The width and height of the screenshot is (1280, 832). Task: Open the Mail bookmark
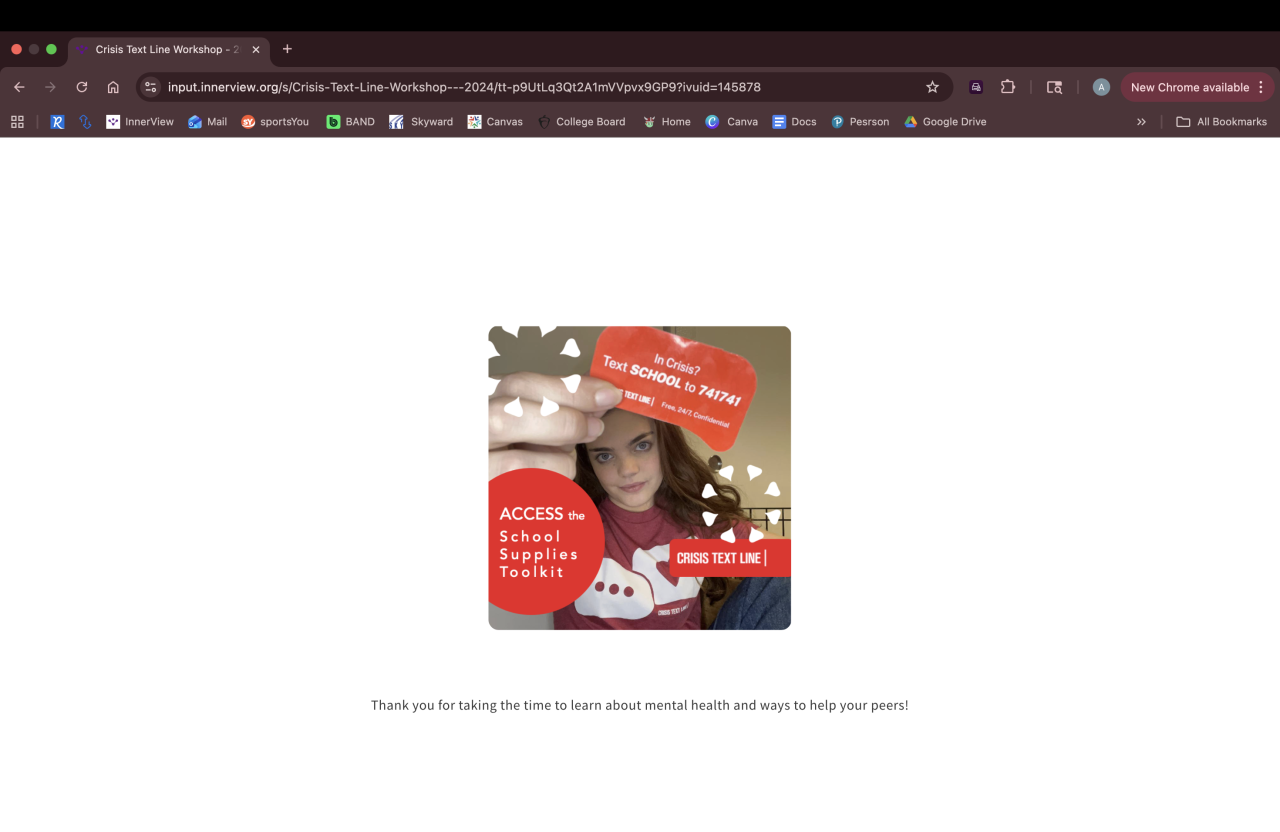tap(208, 122)
